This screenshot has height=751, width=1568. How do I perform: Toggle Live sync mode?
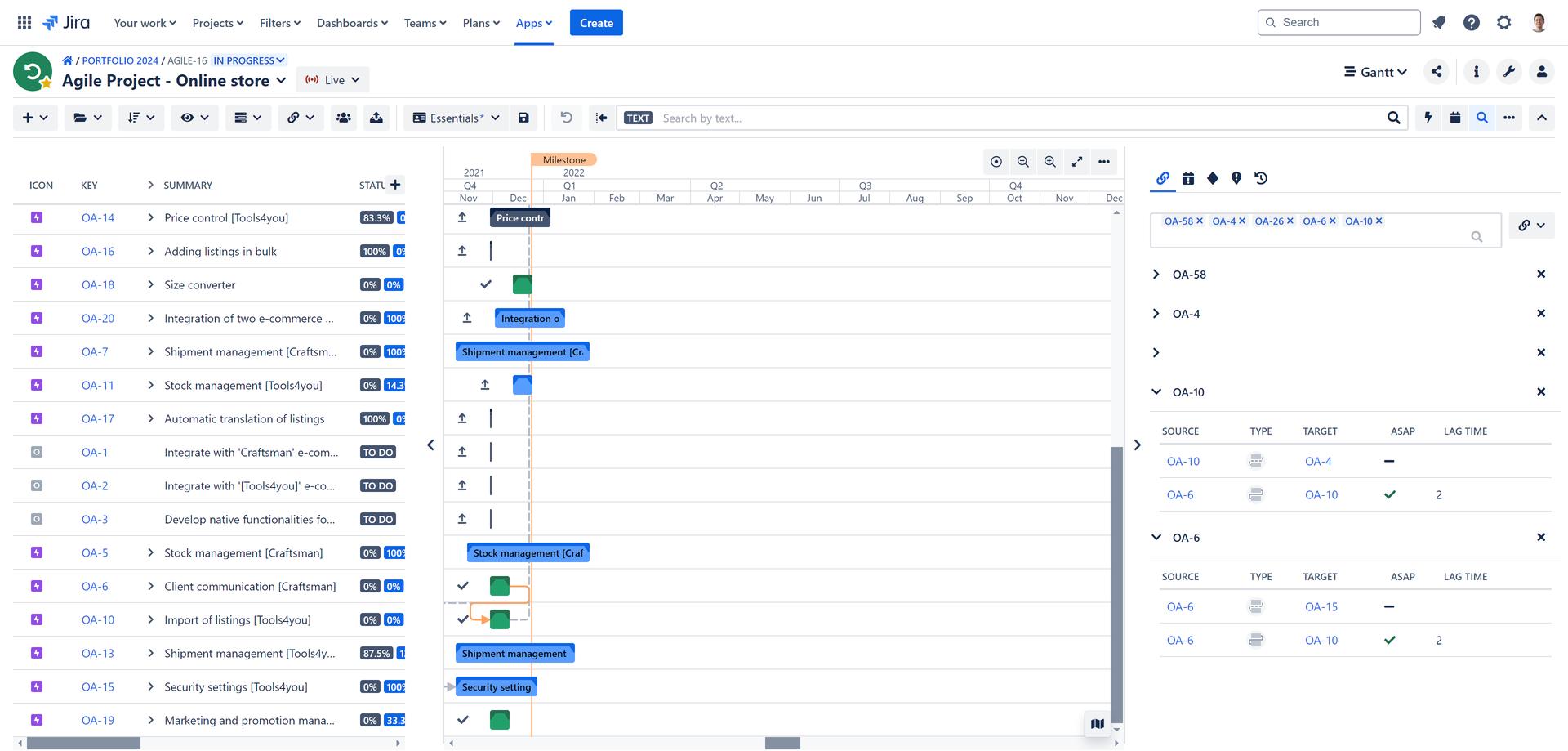(333, 80)
